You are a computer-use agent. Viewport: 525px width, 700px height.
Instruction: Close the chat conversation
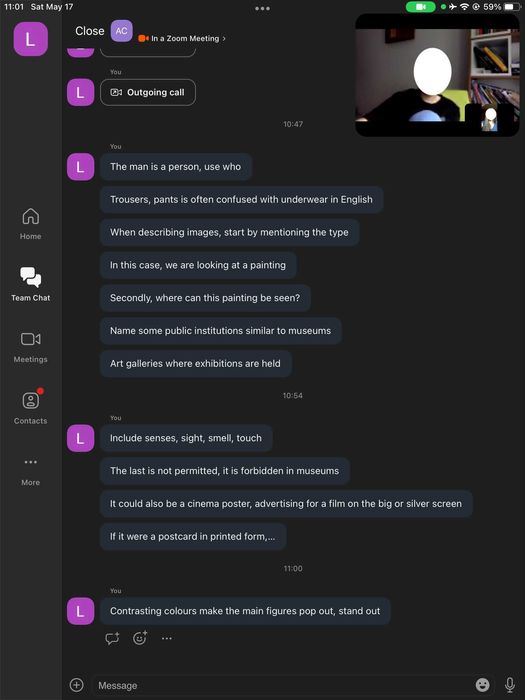[x=89, y=31]
